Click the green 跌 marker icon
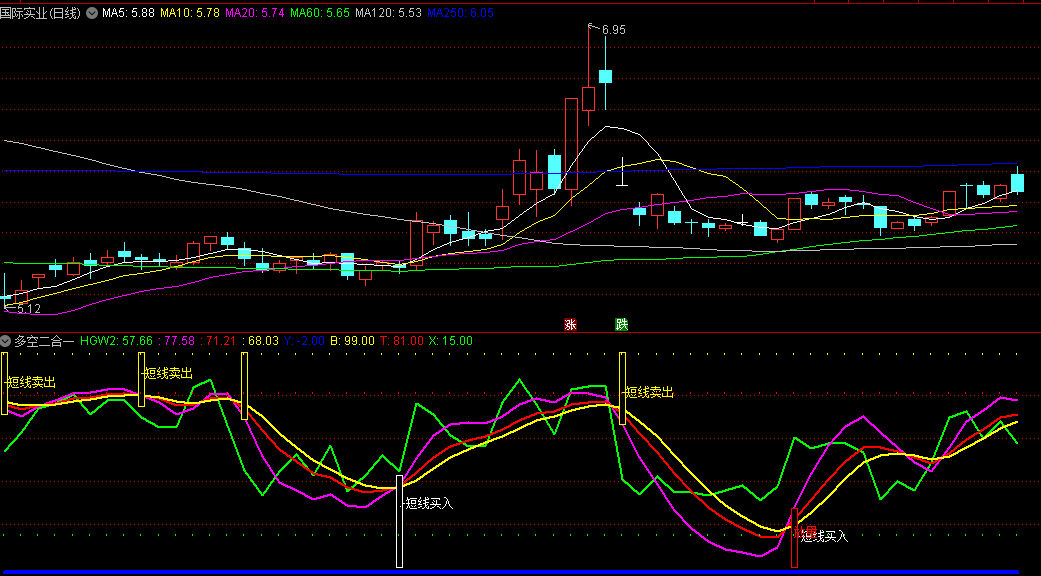The height and width of the screenshot is (576, 1041). (x=621, y=324)
